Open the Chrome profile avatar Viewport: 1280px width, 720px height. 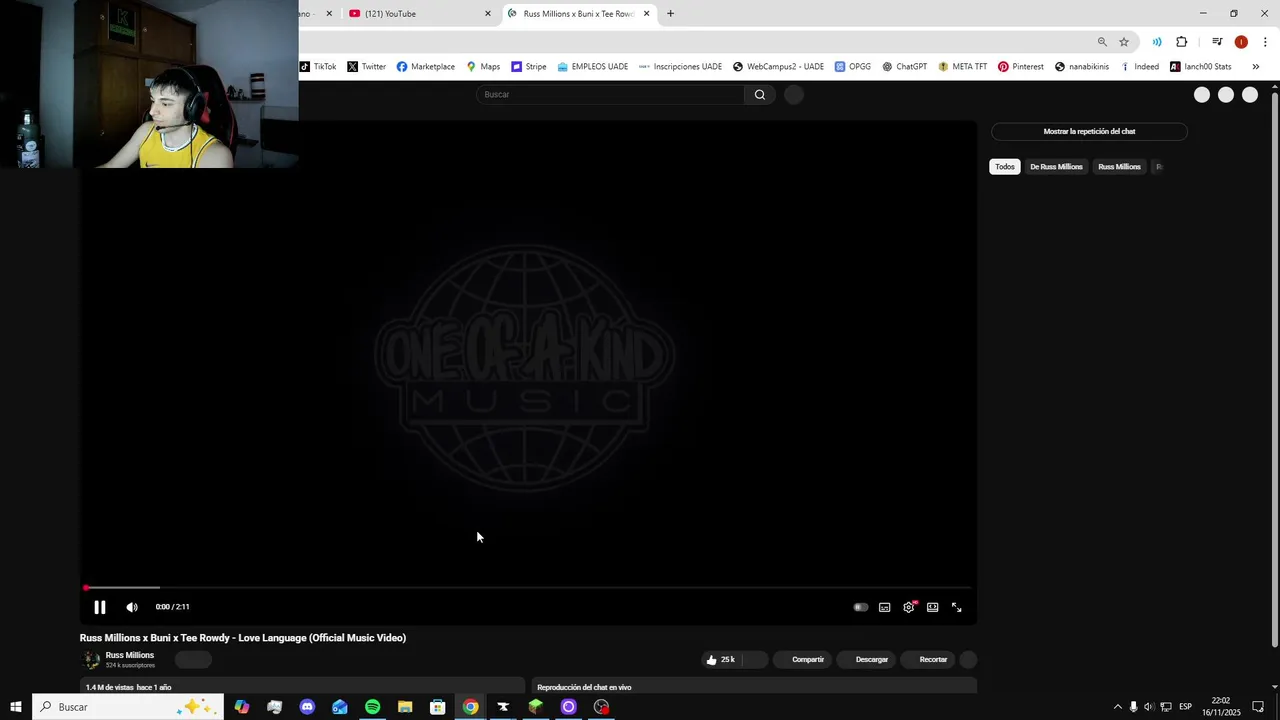[x=1241, y=42]
